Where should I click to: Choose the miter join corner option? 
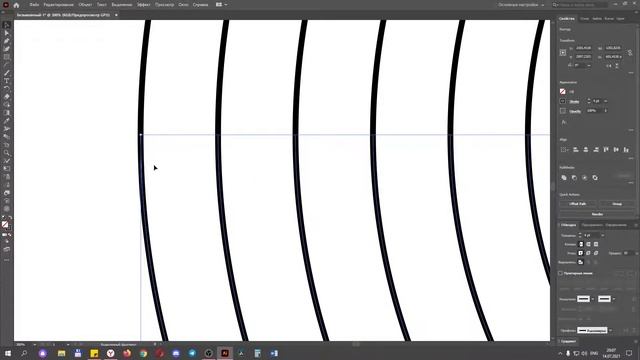coord(581,253)
